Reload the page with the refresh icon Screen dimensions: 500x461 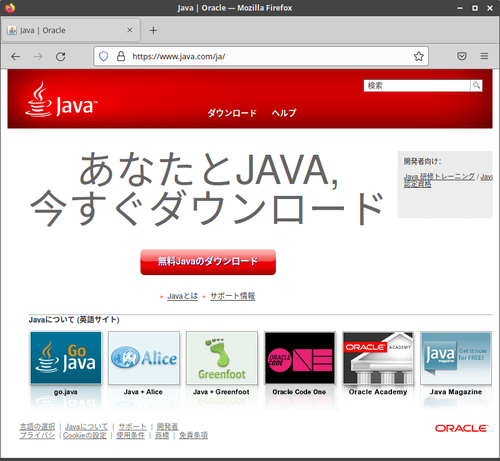pyautogui.click(x=60, y=57)
